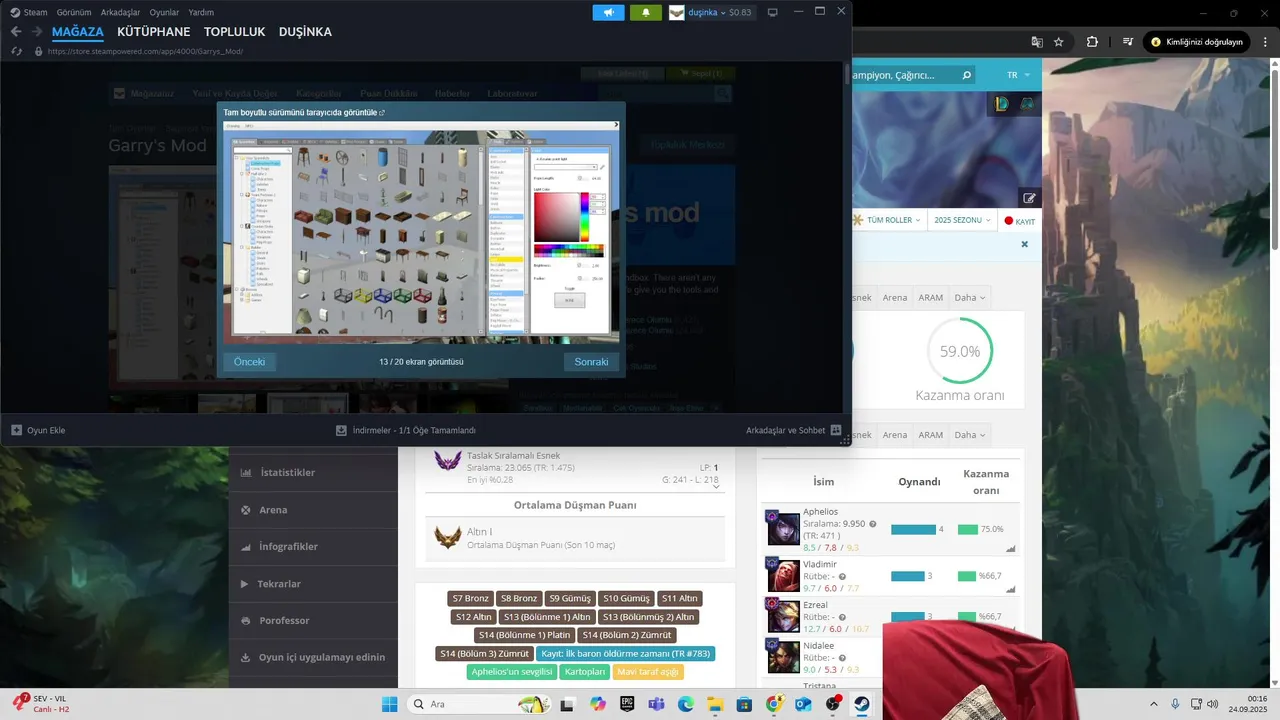This screenshot has height=720, width=1280.
Task: Select the Teamfight Tactics logo icon
Action: (x=1026, y=103)
